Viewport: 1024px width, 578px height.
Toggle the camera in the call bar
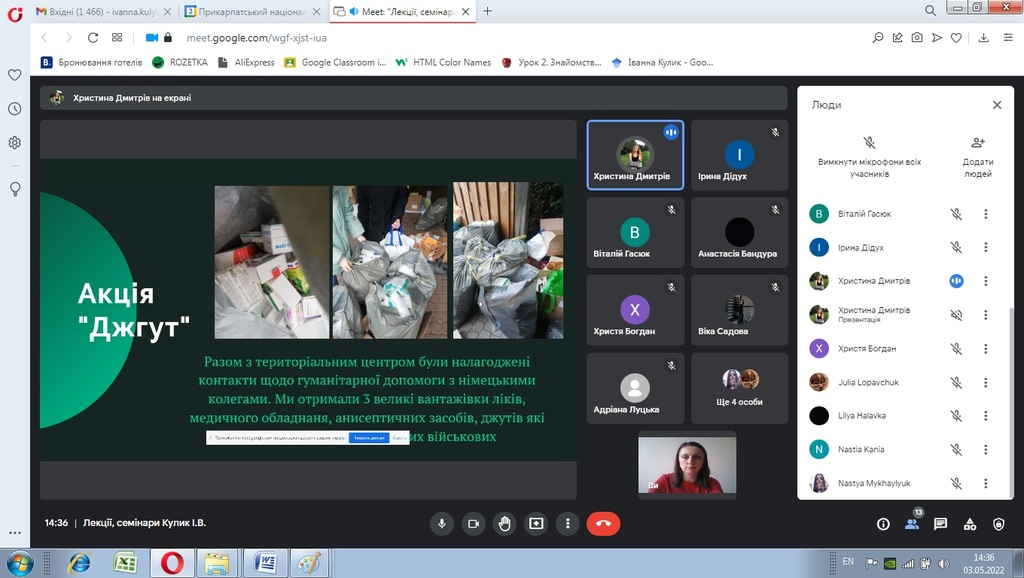[x=474, y=523]
